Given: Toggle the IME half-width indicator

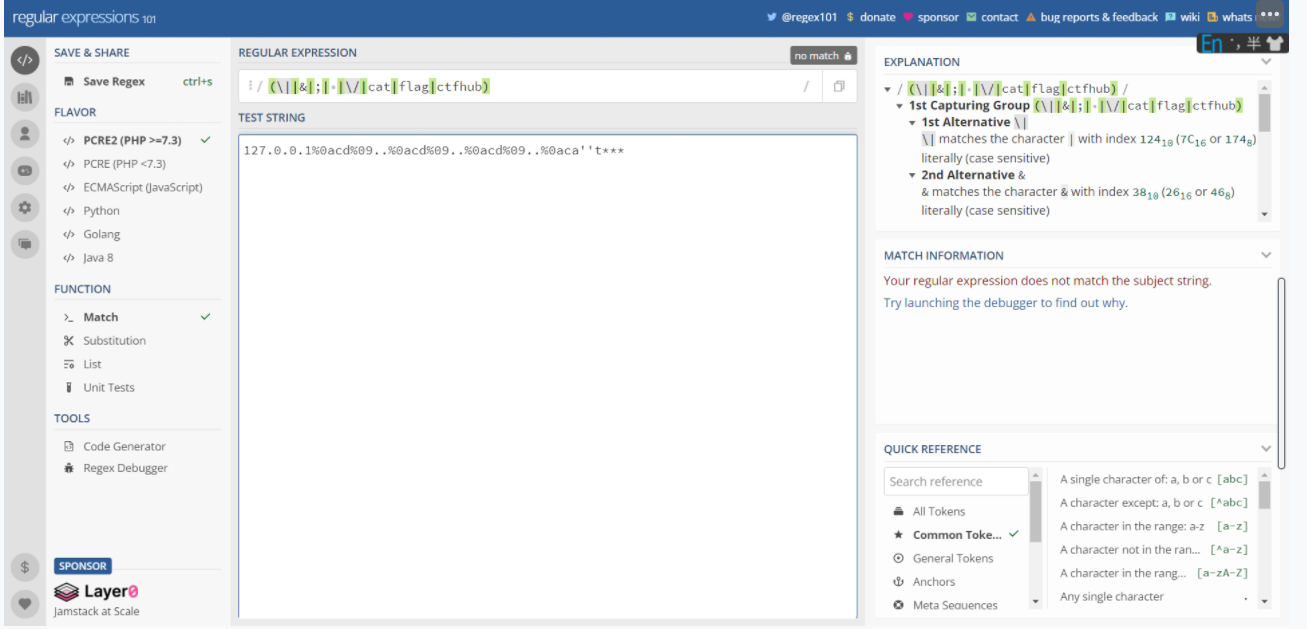Looking at the screenshot, I should coord(1253,43).
